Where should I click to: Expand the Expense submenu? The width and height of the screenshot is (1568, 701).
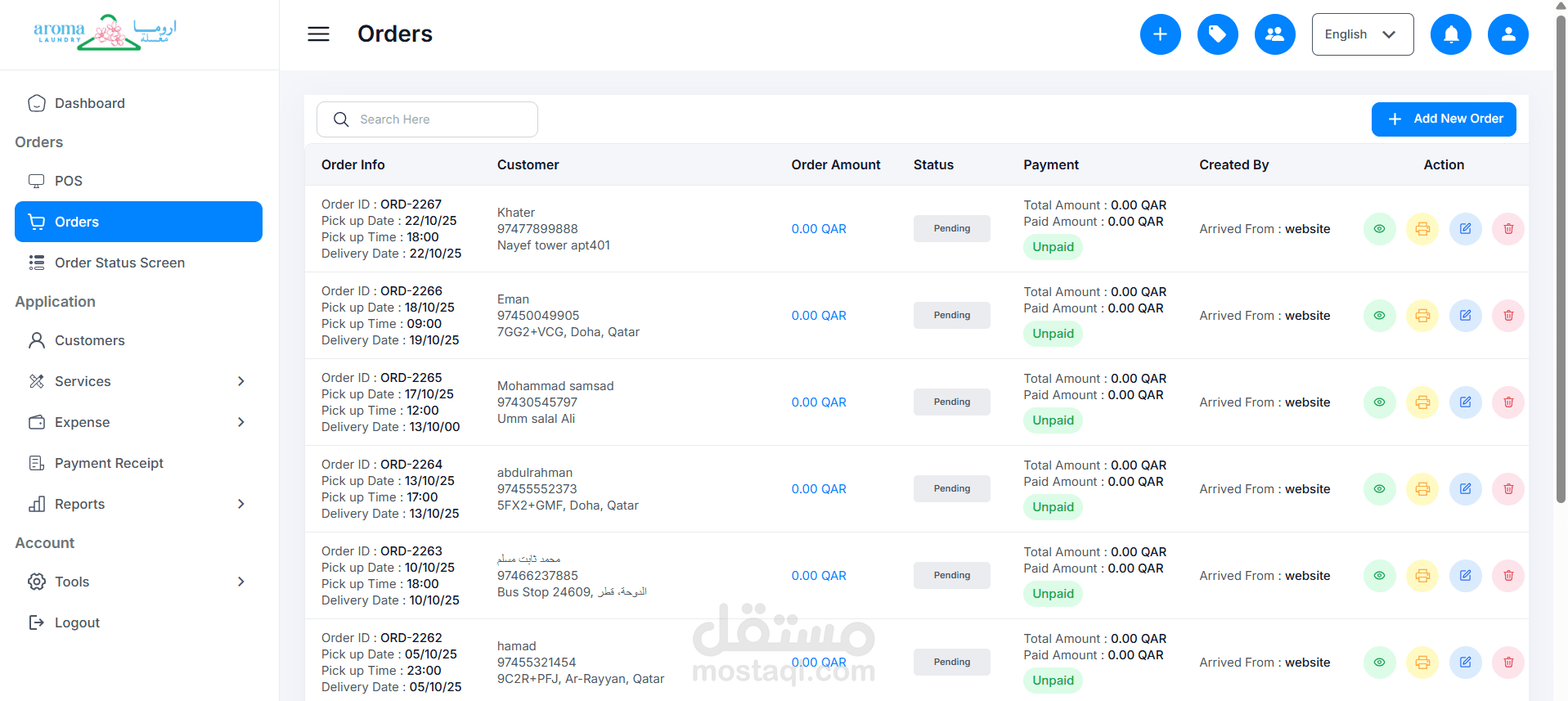[x=138, y=422]
